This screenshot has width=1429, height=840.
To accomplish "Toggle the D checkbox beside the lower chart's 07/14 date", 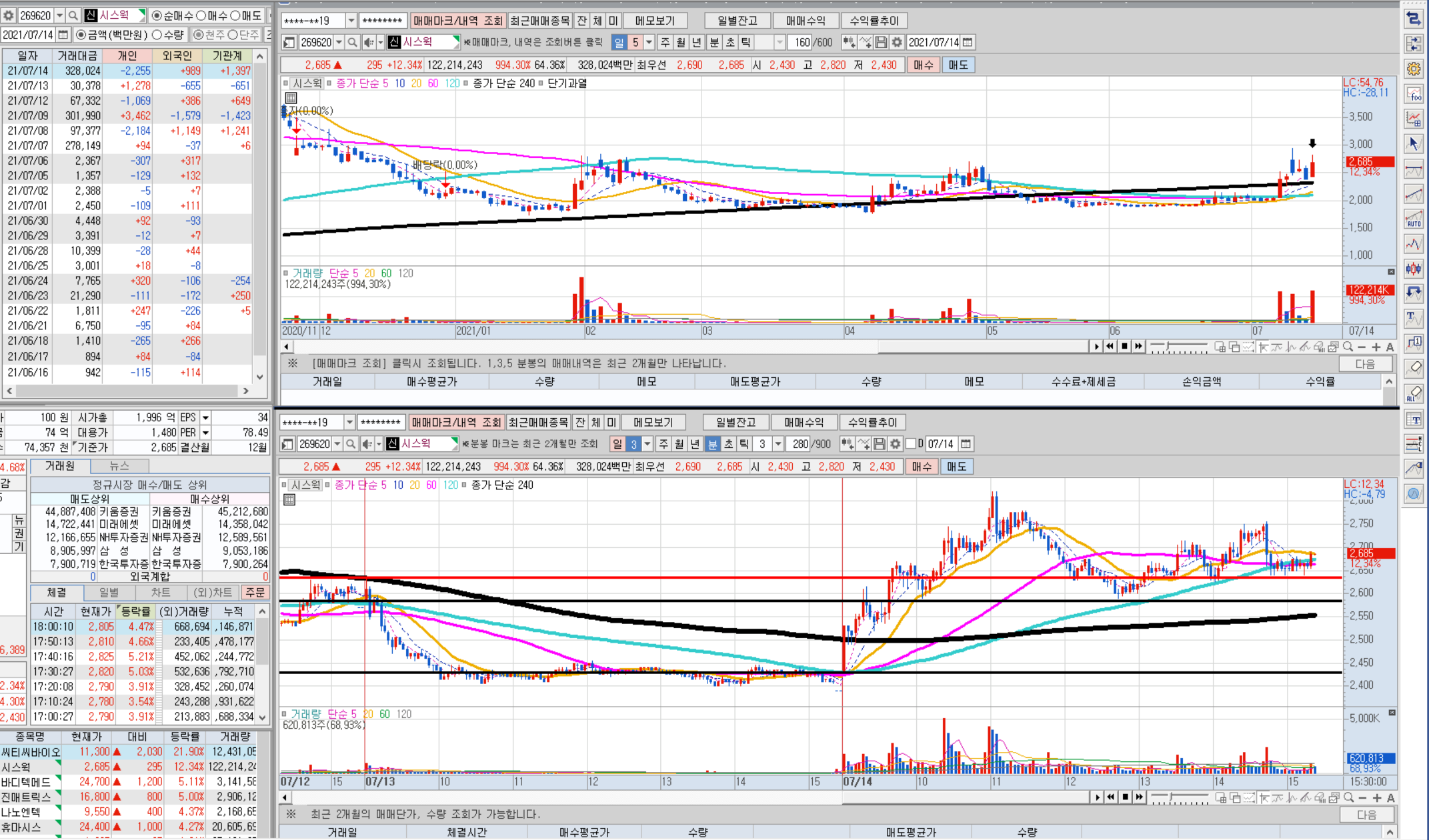I will (911, 443).
